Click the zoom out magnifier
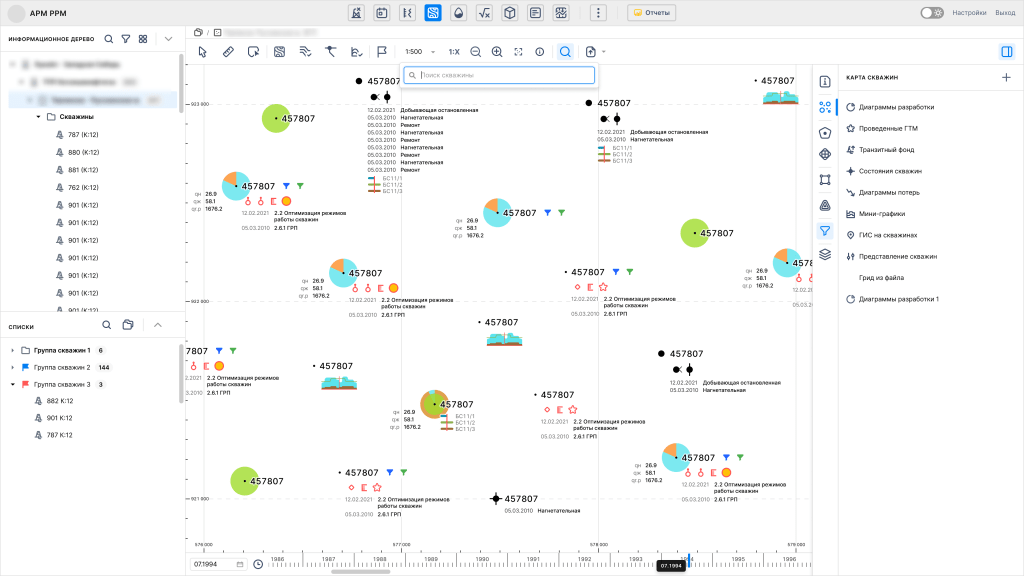 tap(476, 51)
